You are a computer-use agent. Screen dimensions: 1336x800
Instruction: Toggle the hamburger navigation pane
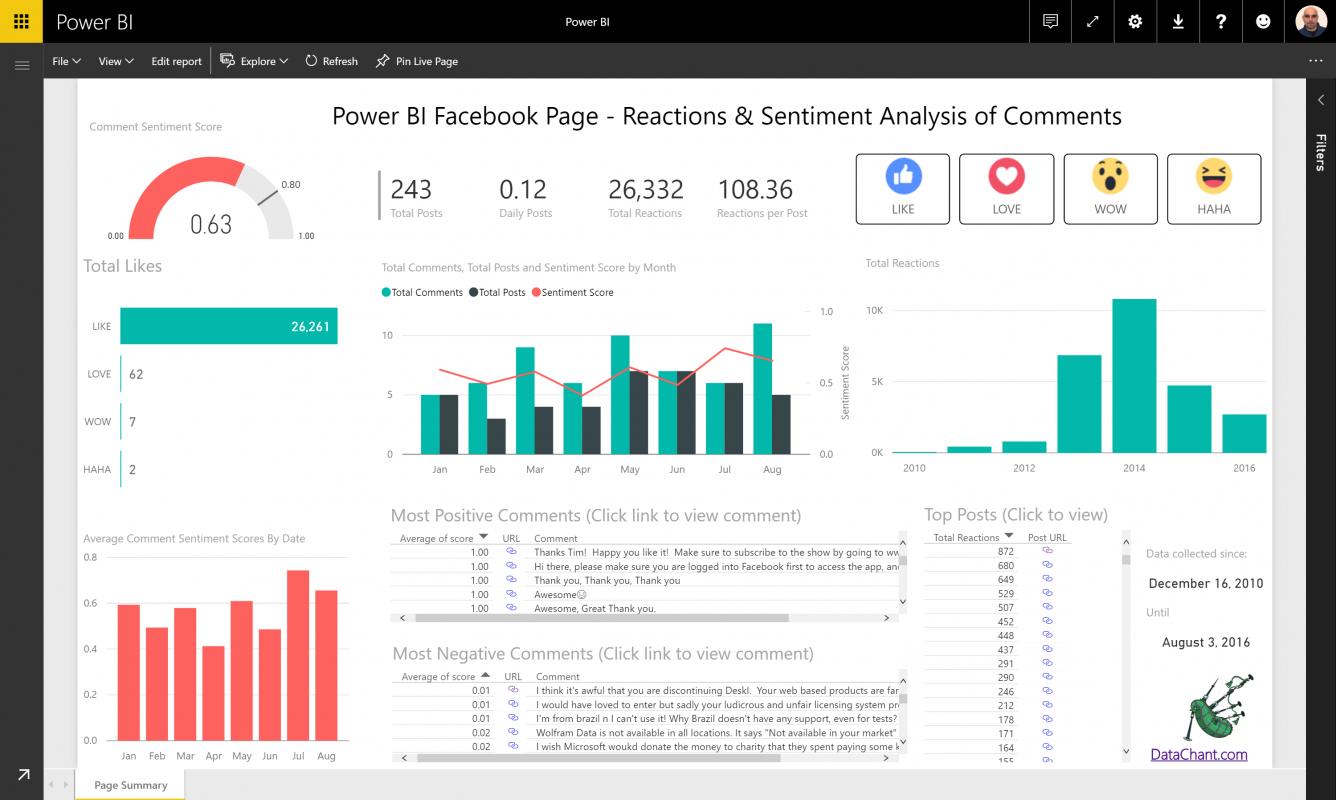[x=21, y=66]
